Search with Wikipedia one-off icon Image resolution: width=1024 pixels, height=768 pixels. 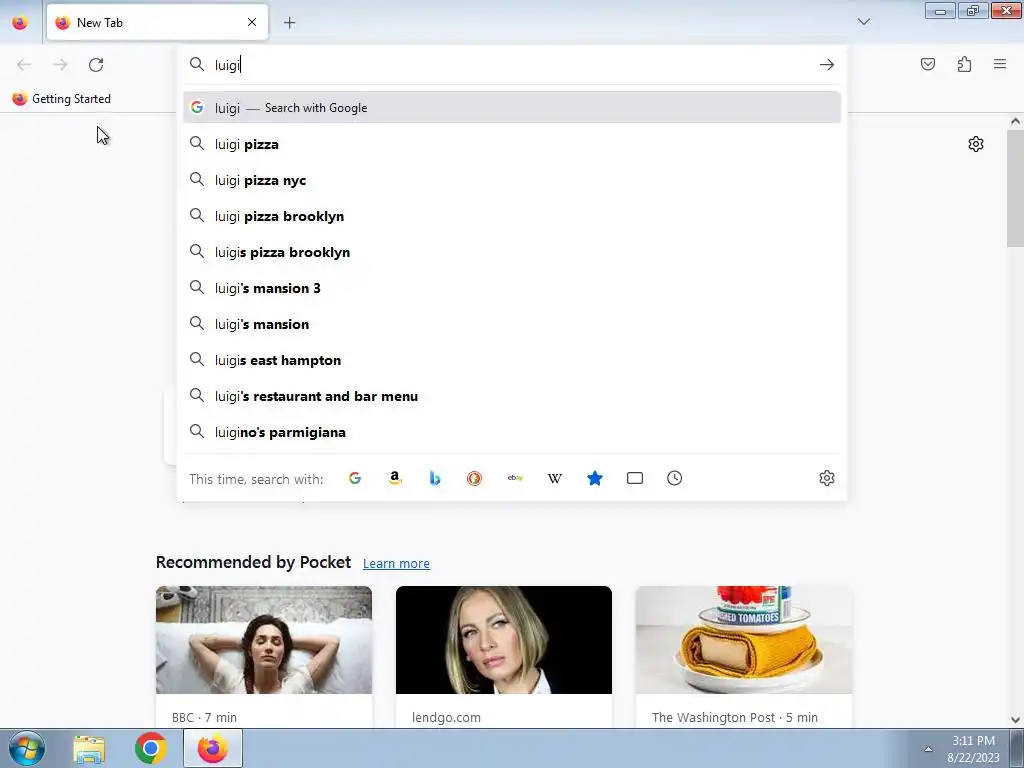(x=554, y=478)
